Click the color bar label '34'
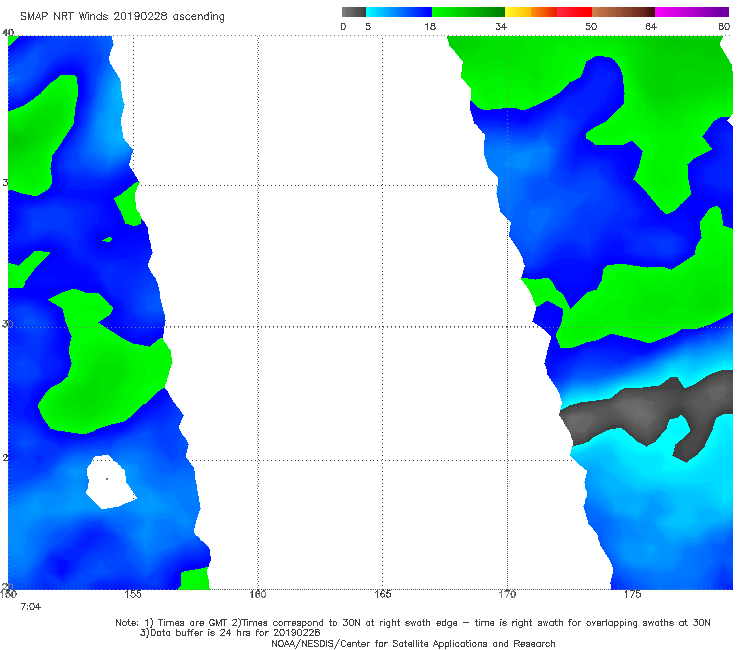 pyautogui.click(x=501, y=27)
